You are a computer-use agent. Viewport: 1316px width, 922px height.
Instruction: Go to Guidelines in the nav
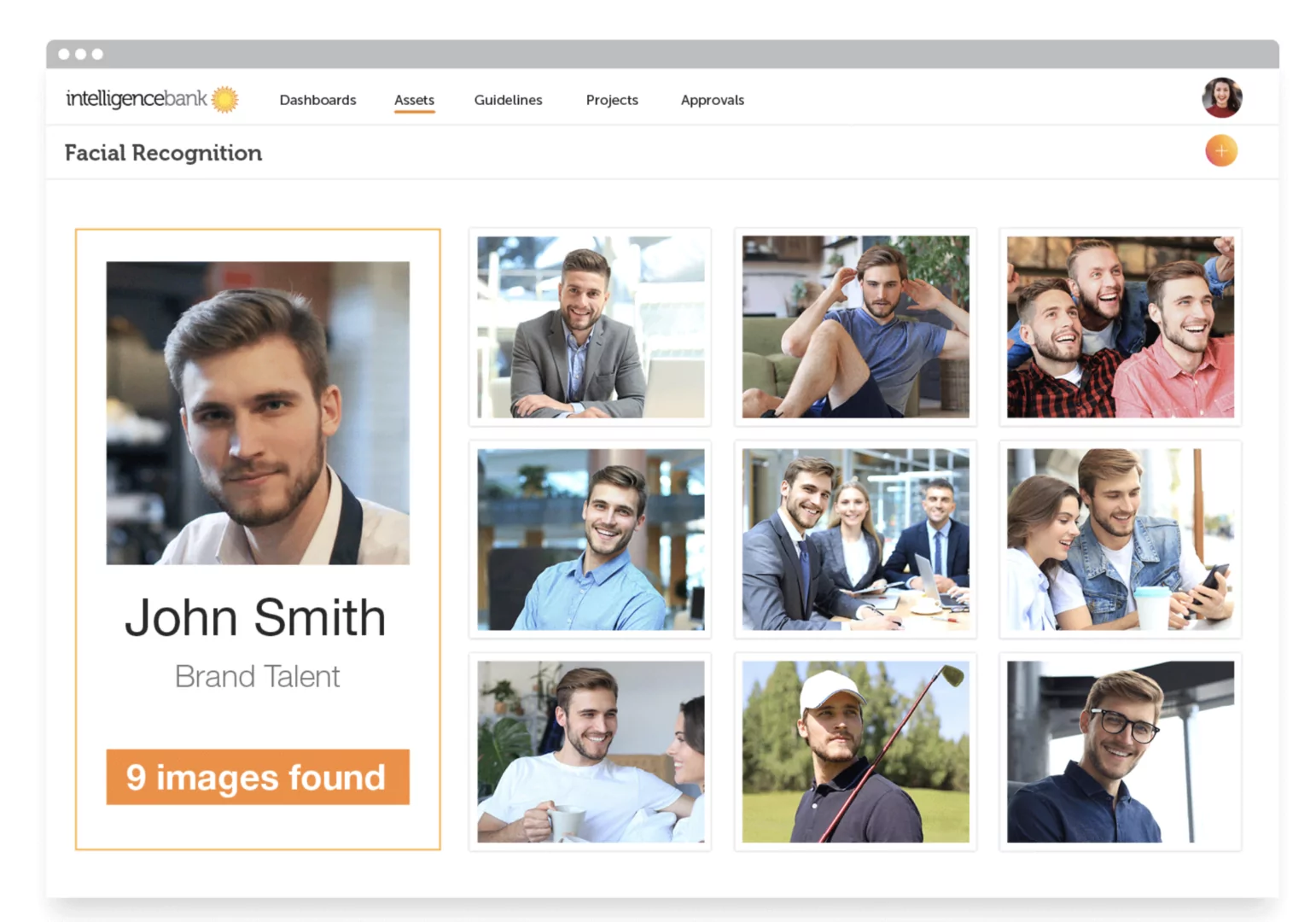click(508, 100)
